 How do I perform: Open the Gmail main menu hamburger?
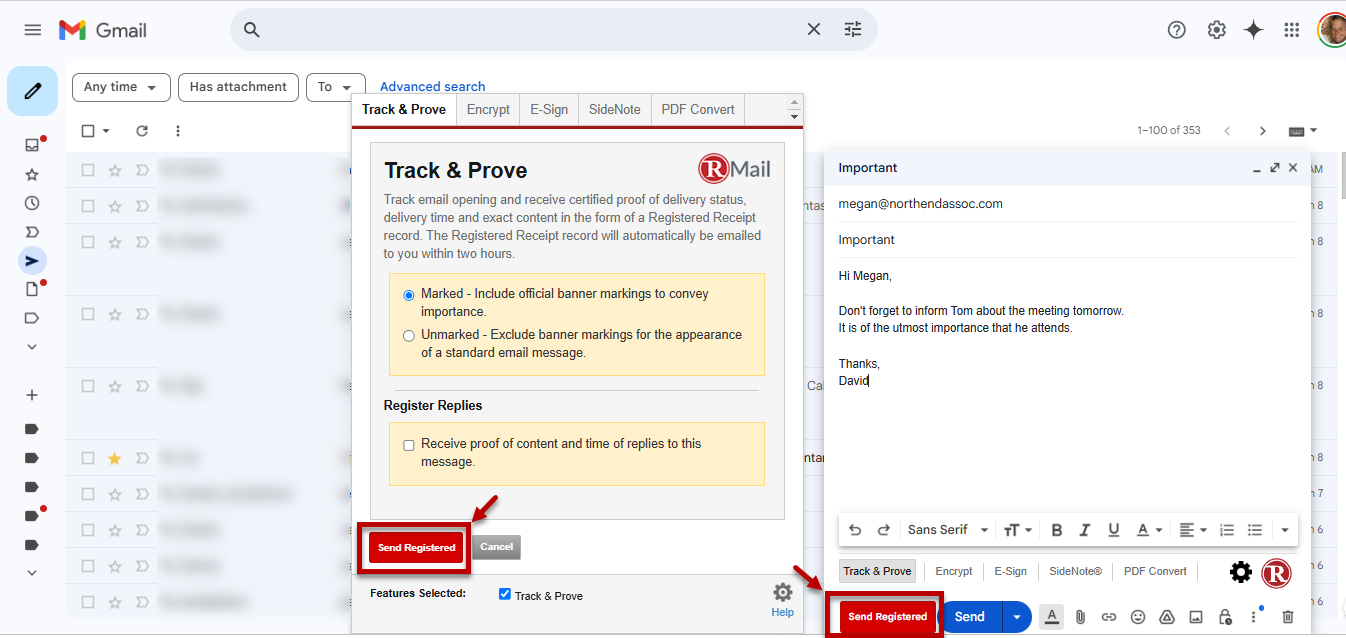point(33,30)
